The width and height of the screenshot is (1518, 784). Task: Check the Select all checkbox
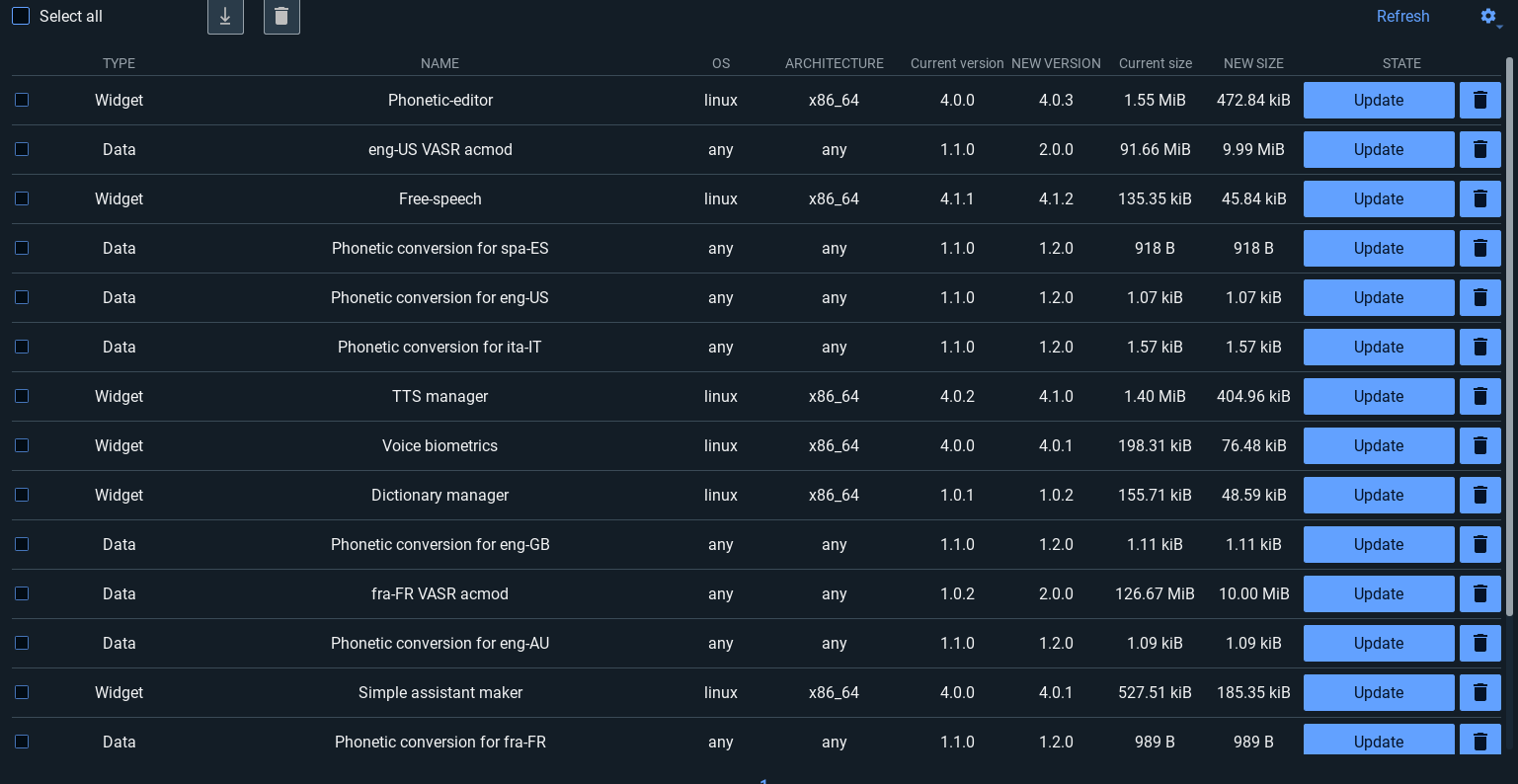pyautogui.click(x=21, y=17)
